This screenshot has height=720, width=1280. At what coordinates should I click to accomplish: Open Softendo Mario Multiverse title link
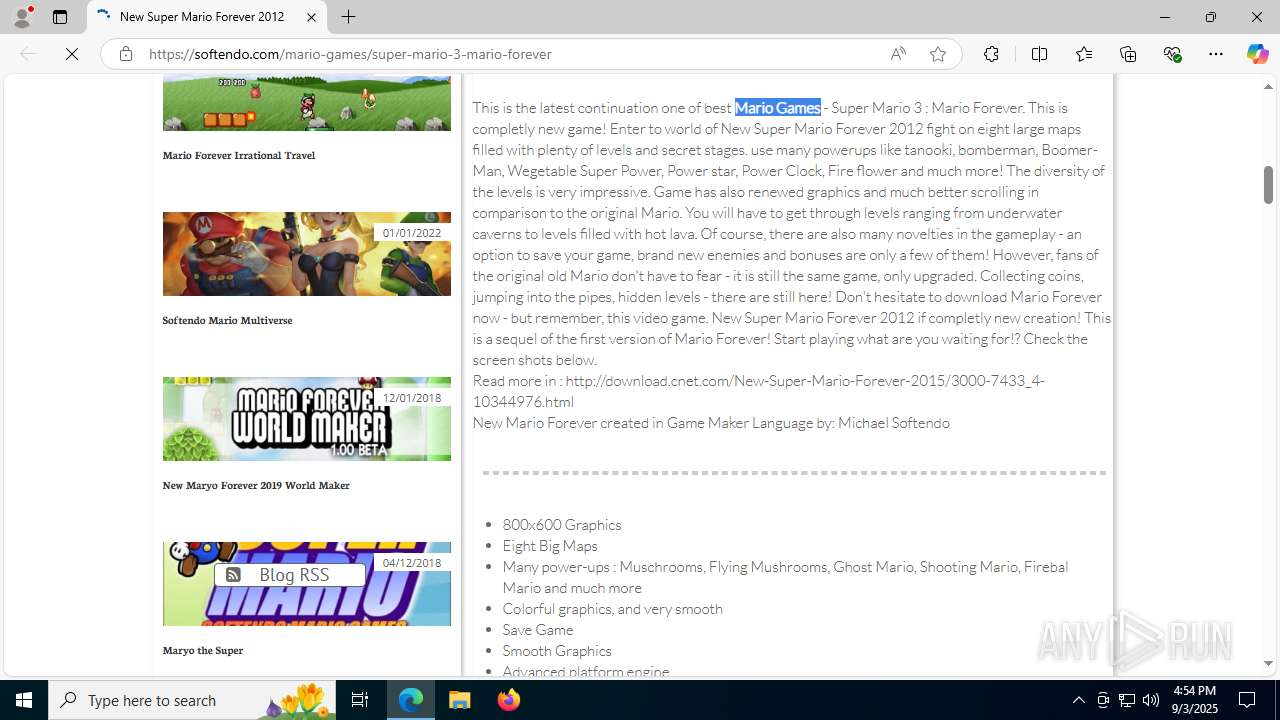[x=228, y=320]
